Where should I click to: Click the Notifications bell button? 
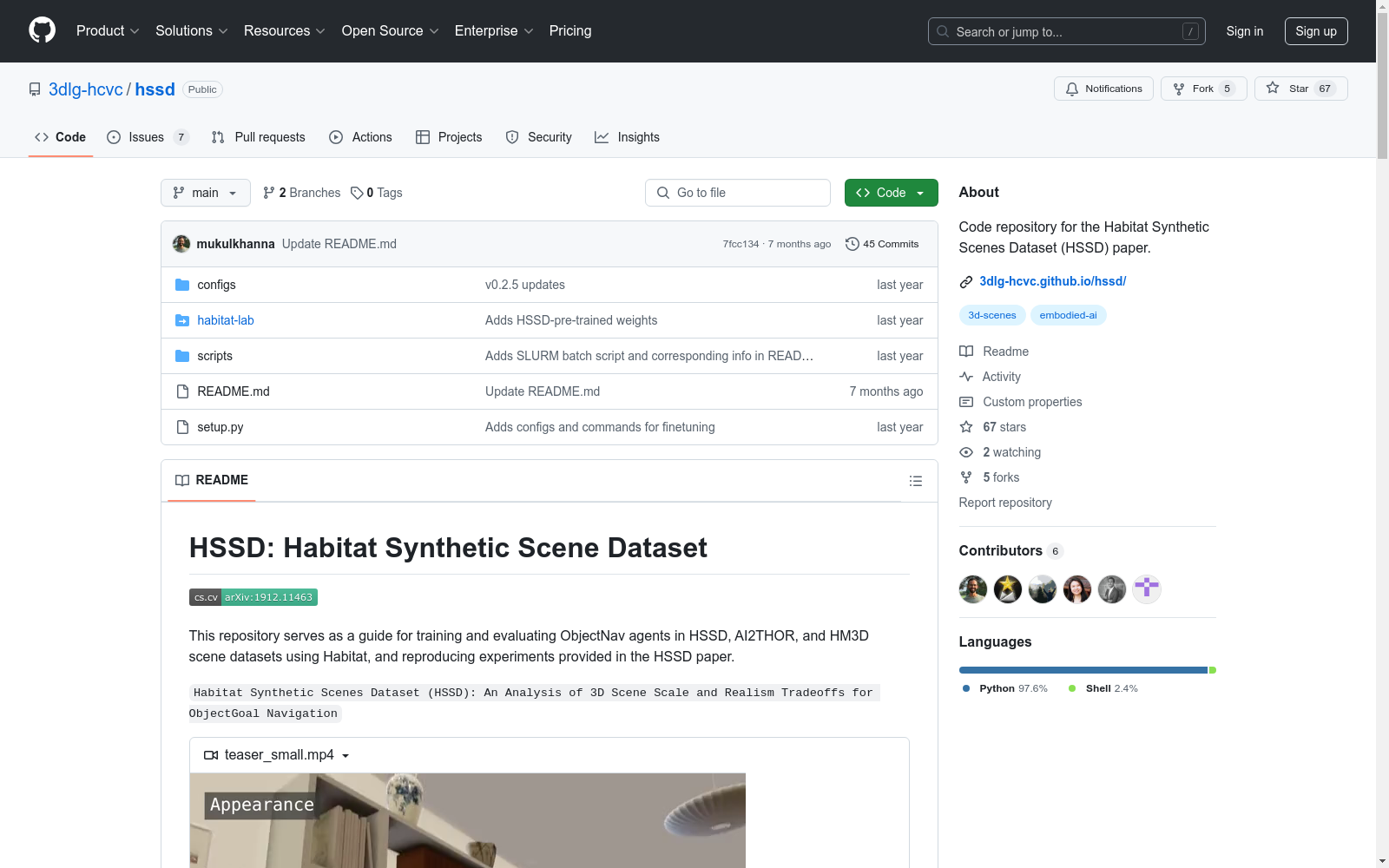(x=1103, y=89)
